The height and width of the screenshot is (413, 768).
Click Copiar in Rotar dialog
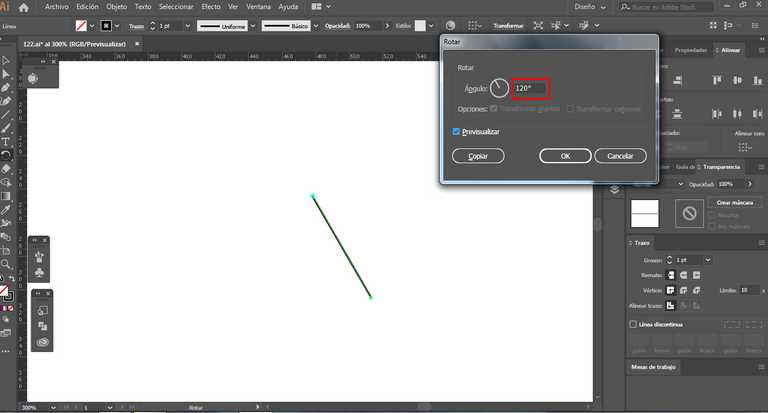[478, 156]
